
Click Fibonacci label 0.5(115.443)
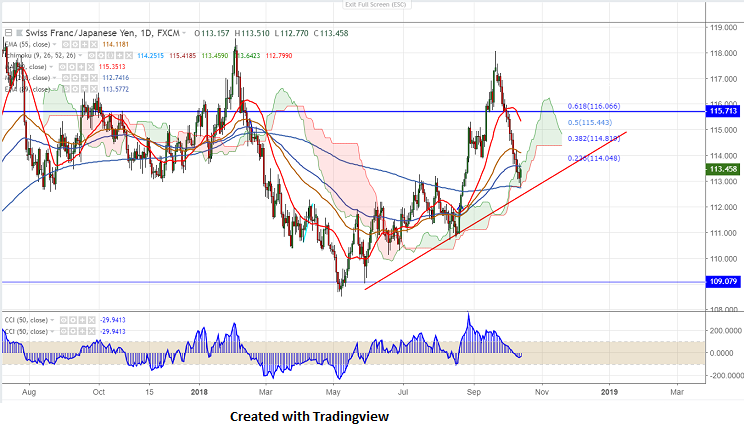click(590, 122)
